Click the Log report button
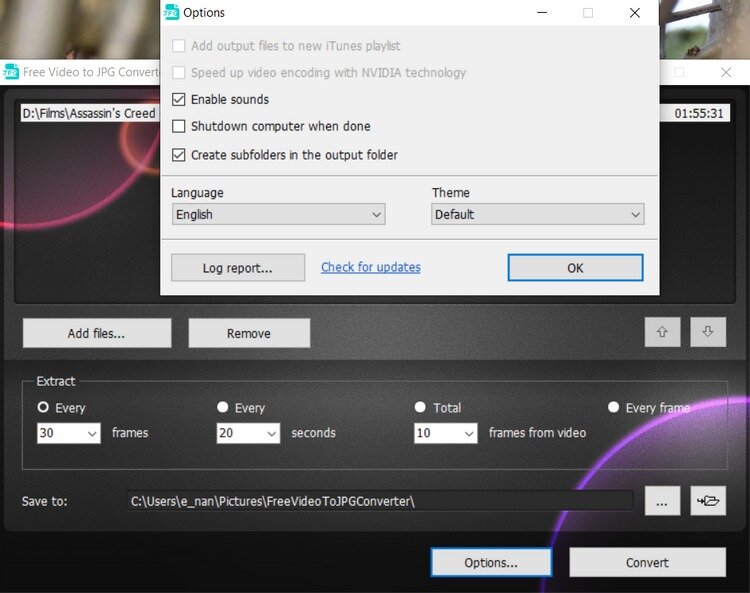This screenshot has height=593, width=750. pos(238,268)
